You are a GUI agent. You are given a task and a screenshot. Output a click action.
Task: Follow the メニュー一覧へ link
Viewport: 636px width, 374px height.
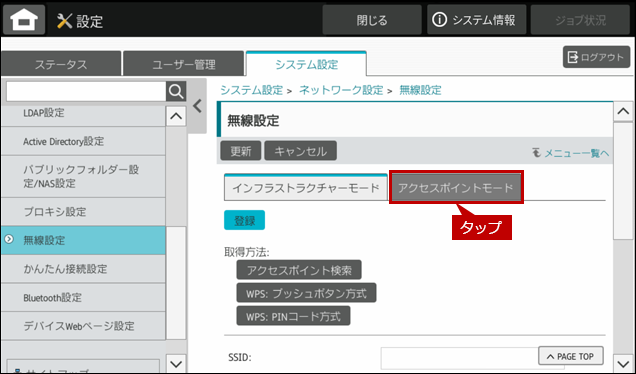tap(576, 153)
